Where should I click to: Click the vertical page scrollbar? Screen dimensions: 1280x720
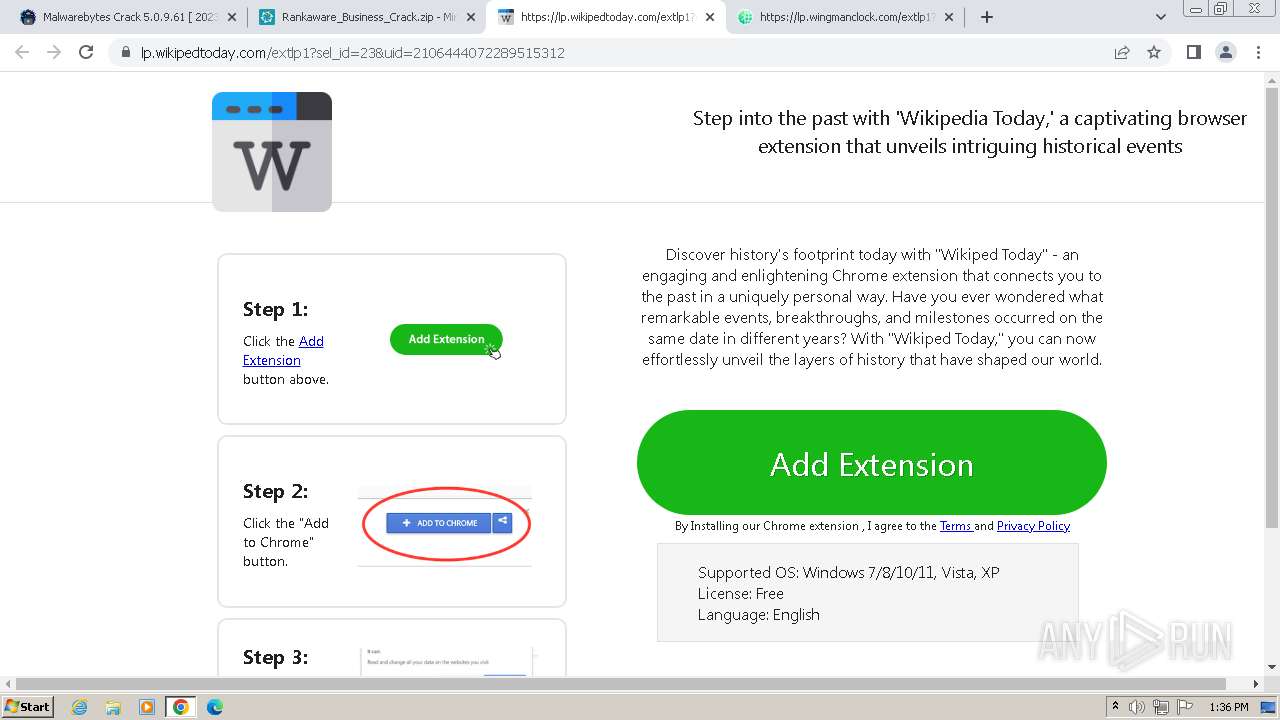[1271, 308]
